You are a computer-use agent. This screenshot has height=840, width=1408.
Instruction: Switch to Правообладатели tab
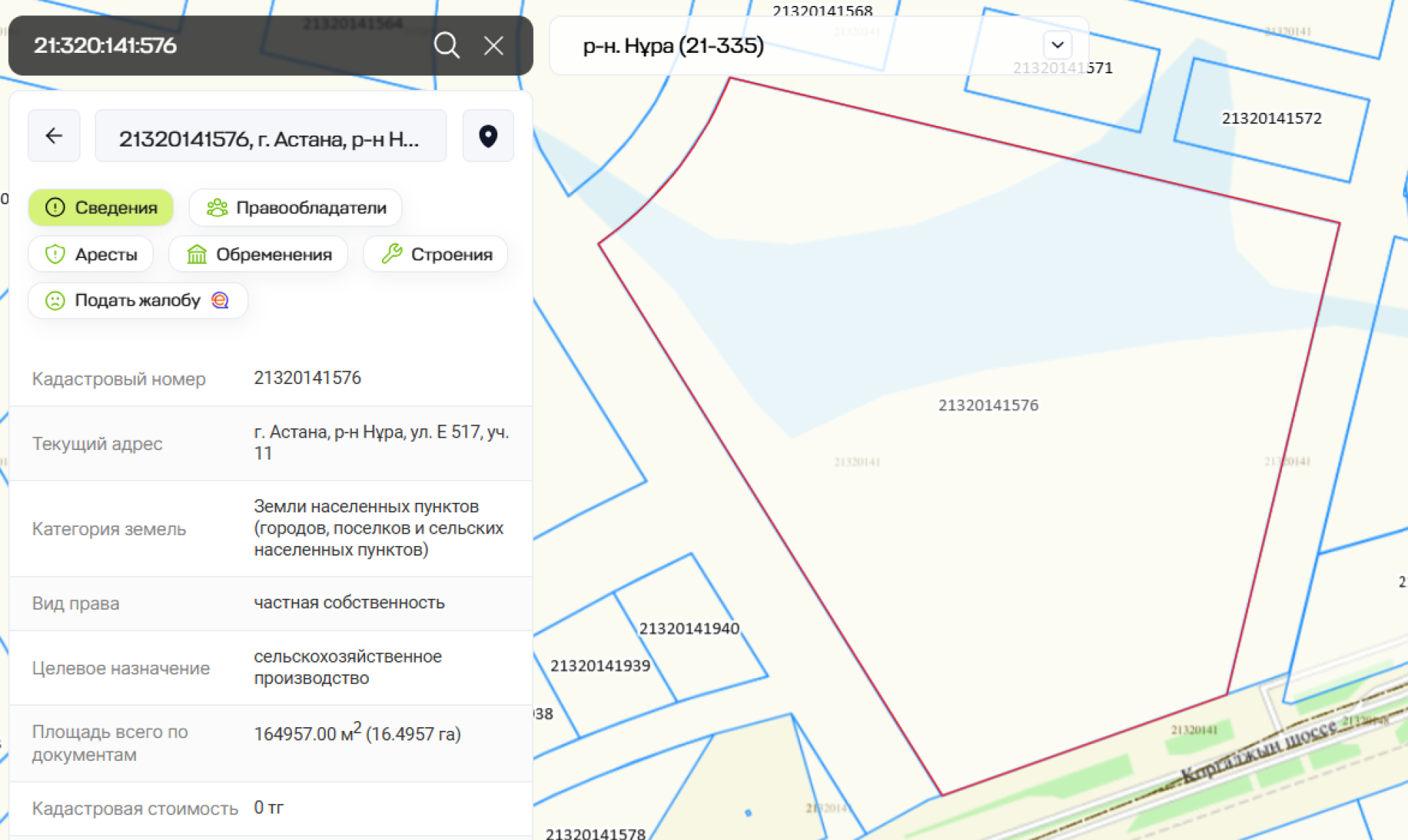pos(296,207)
